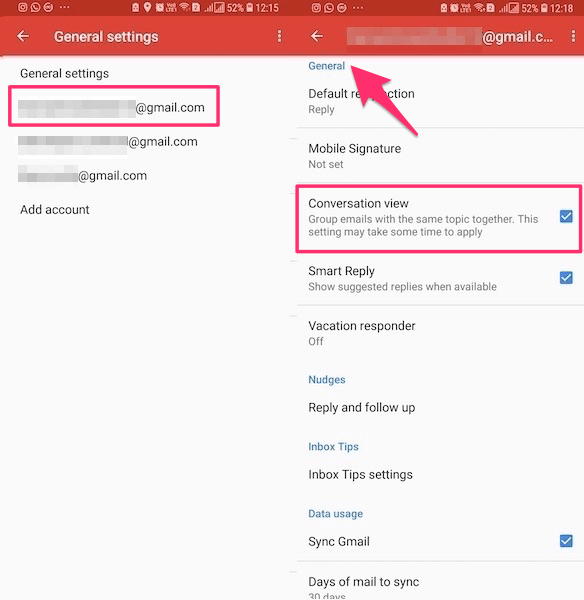Toggle Sync Gmail checkbox
Image resolution: width=584 pixels, height=600 pixels.
[566, 541]
